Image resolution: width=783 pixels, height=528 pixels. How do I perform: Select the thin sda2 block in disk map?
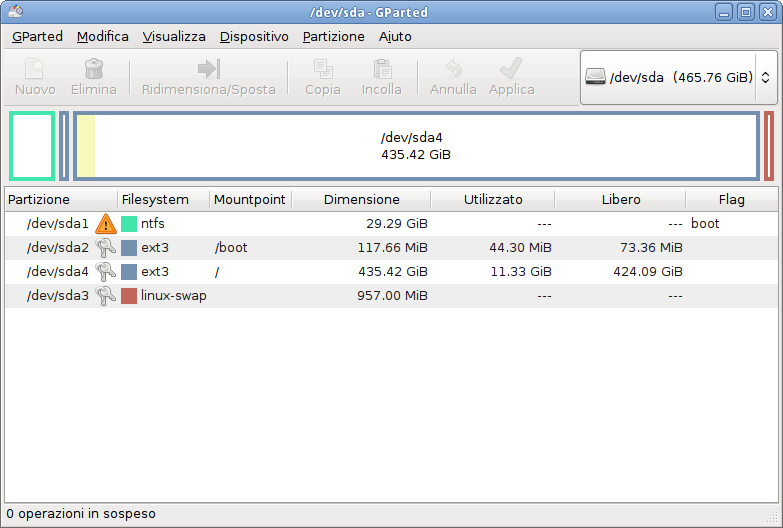pos(64,146)
